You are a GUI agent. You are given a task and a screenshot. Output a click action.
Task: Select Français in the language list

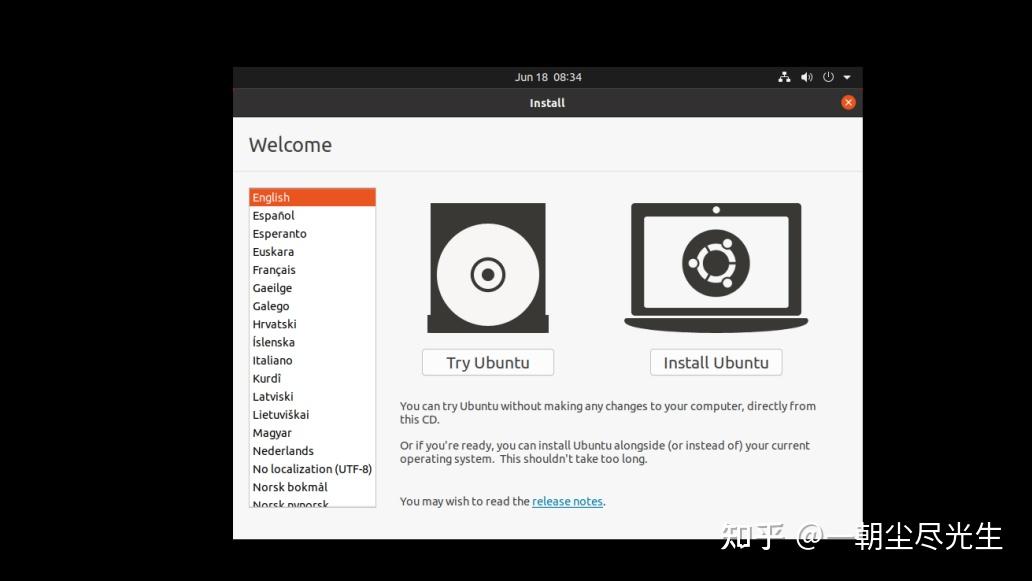[274, 269]
